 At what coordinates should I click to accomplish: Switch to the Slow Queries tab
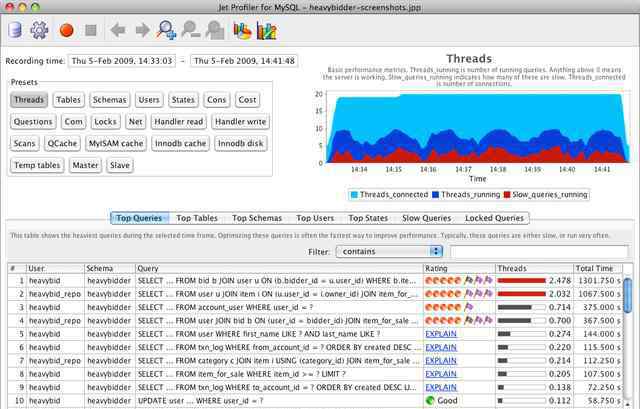coord(427,218)
